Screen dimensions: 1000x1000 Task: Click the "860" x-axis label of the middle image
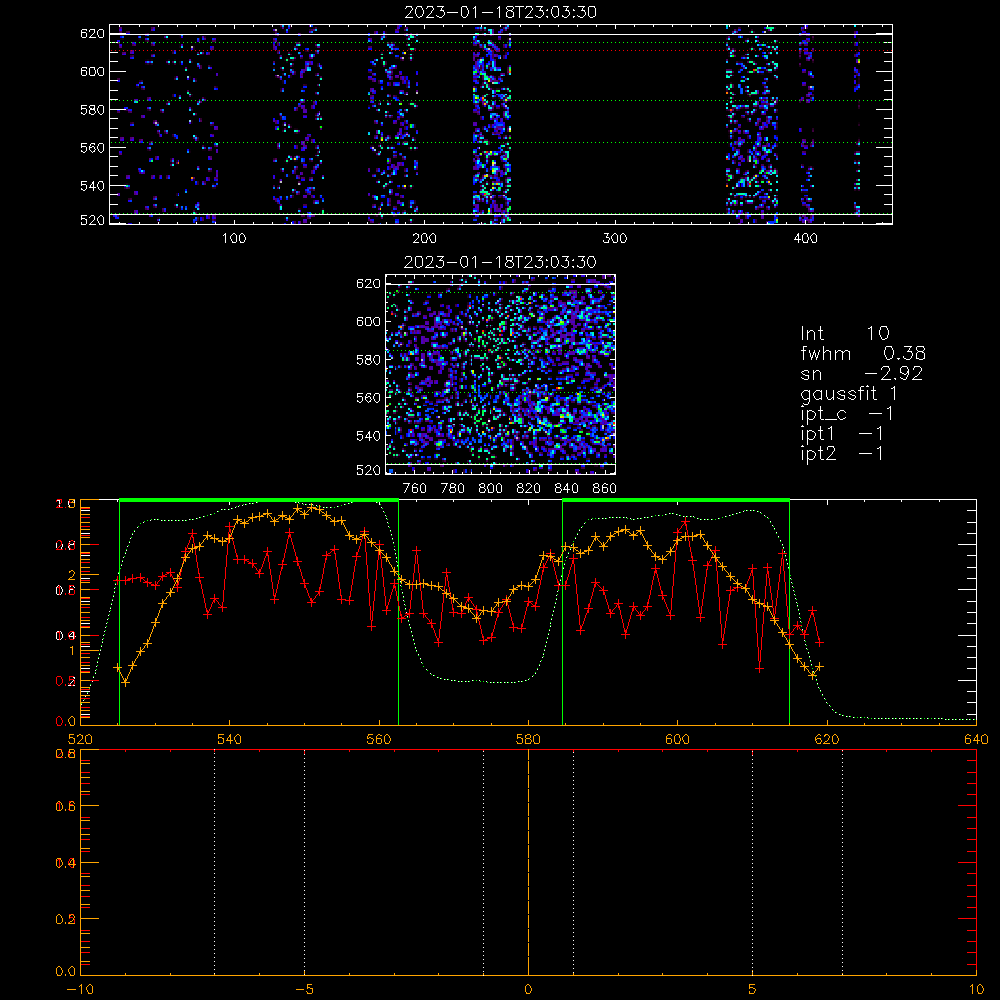pyautogui.click(x=605, y=489)
